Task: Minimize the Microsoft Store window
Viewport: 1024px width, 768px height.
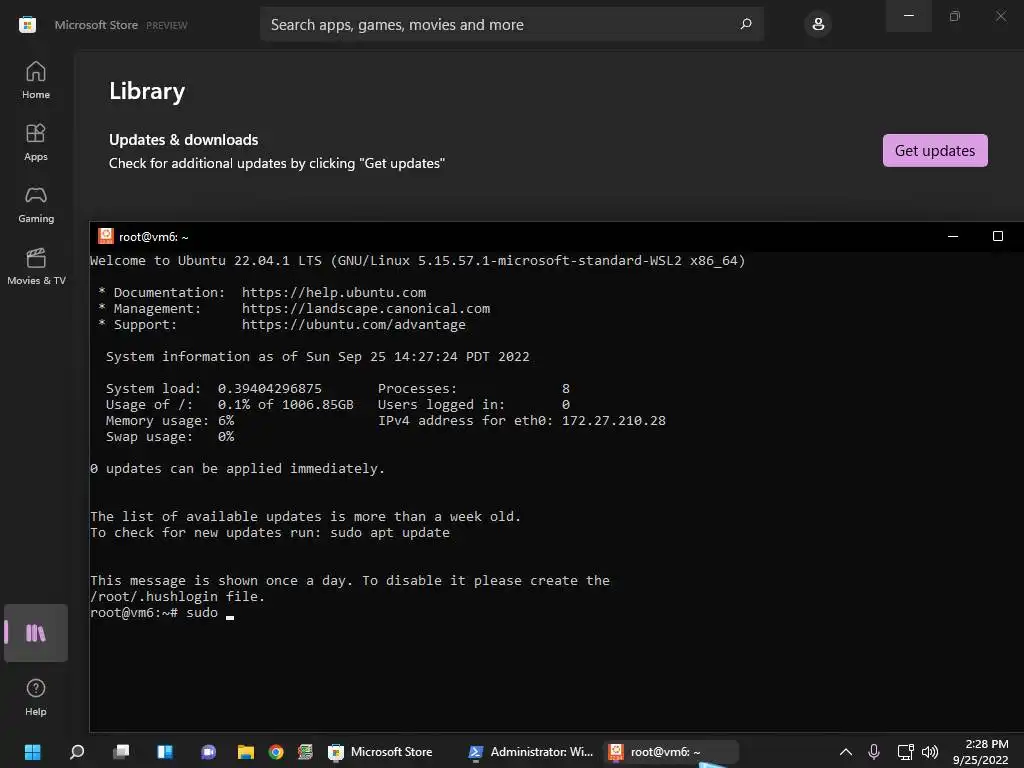Action: [x=908, y=16]
